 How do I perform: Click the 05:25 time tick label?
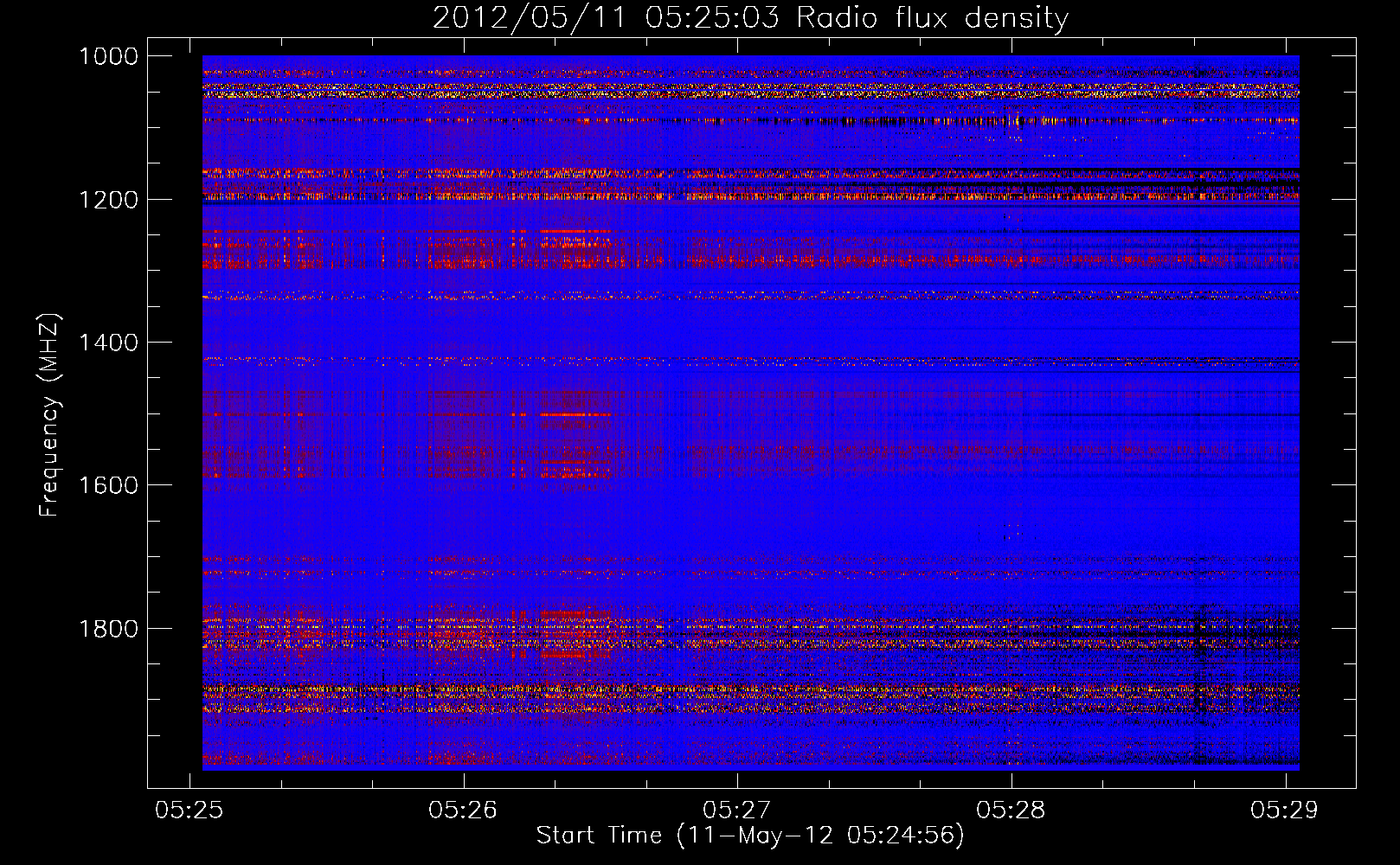click(x=189, y=810)
